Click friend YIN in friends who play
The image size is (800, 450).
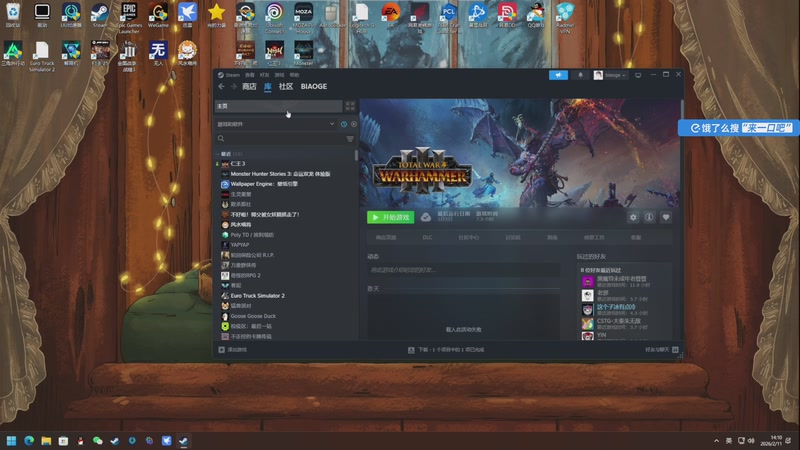point(602,335)
